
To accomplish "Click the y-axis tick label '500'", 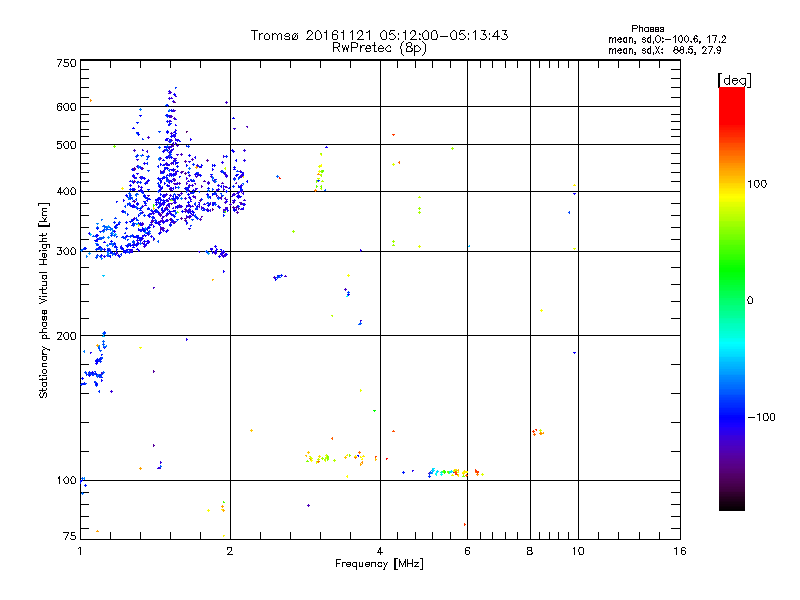I will pyautogui.click(x=66, y=145).
